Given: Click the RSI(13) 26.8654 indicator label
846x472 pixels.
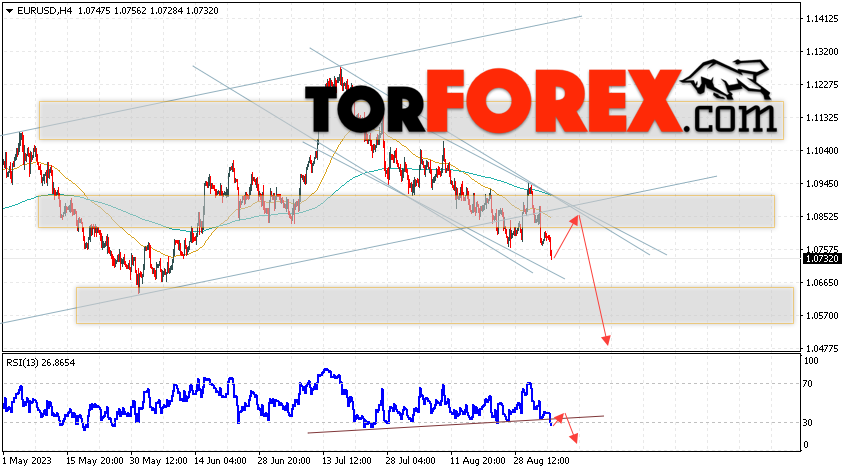Looking at the screenshot, I should tap(40, 363).
